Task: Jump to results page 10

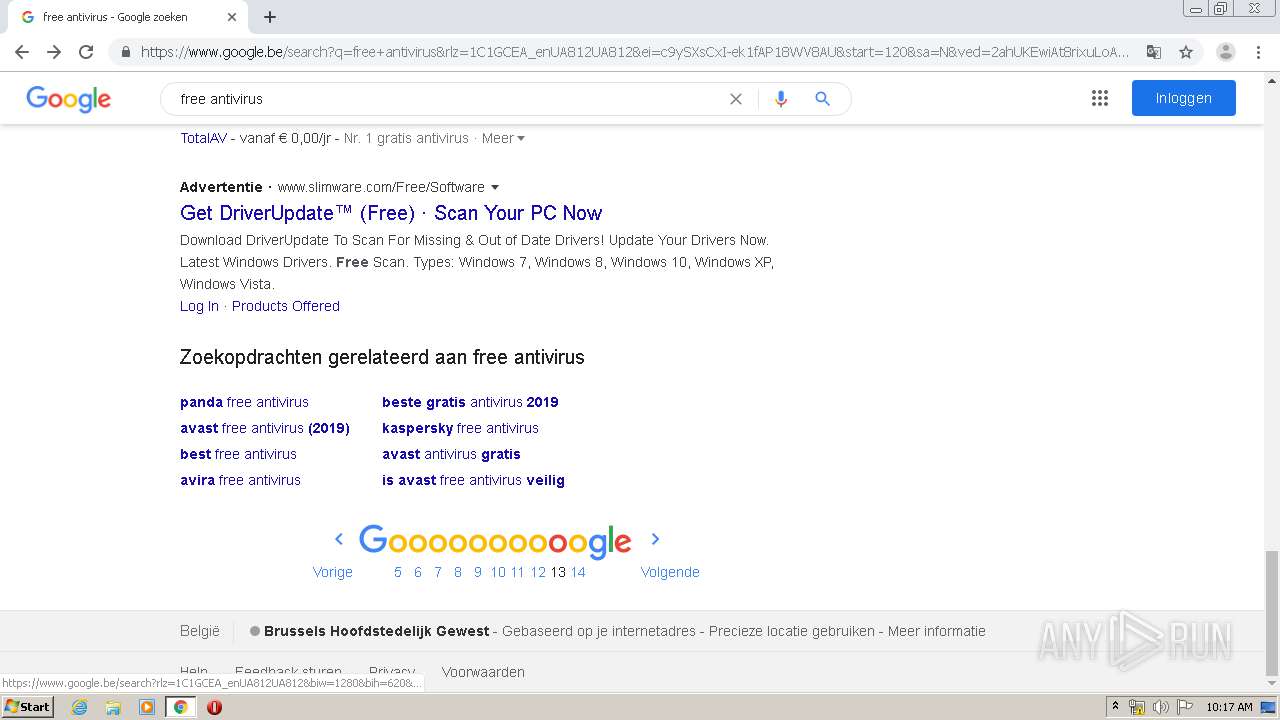Action: point(498,572)
